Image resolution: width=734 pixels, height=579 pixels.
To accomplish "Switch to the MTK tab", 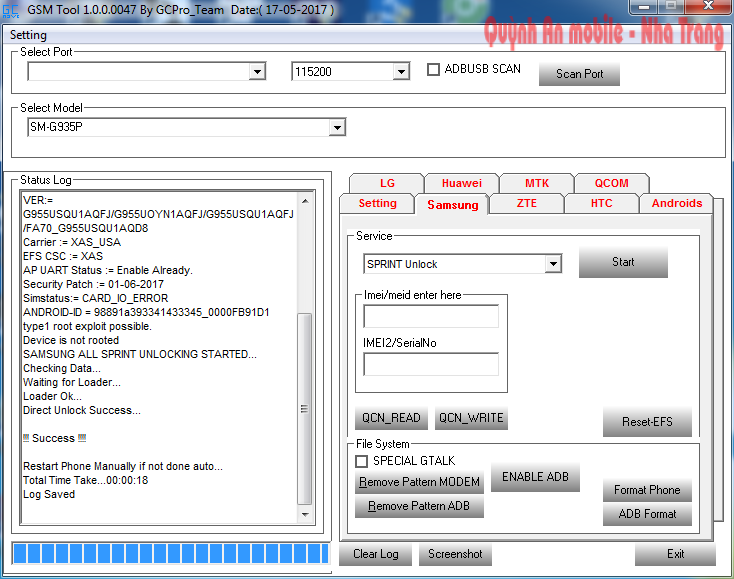I will 536,183.
